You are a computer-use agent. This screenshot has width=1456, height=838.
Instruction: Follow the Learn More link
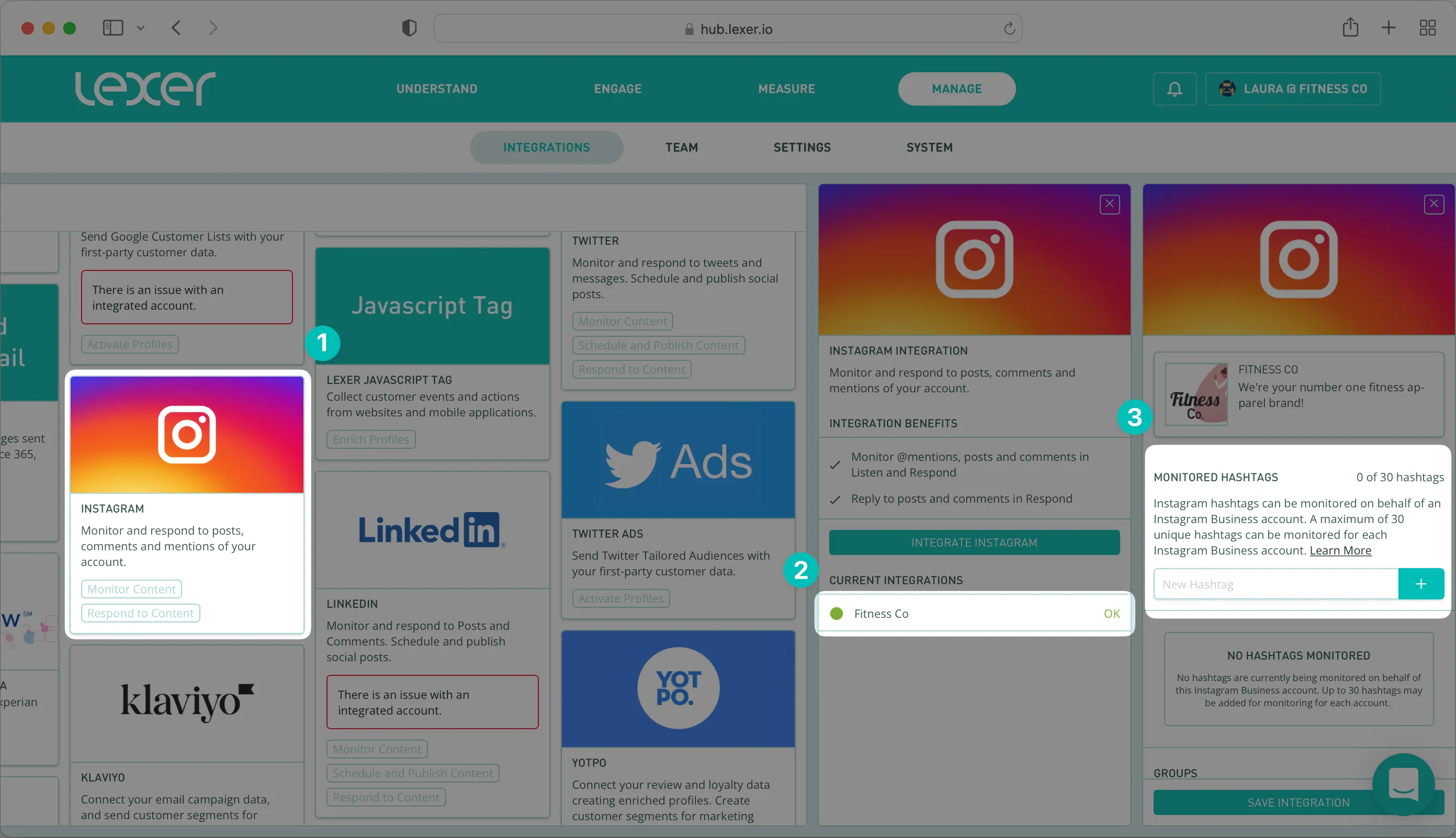pyautogui.click(x=1340, y=550)
